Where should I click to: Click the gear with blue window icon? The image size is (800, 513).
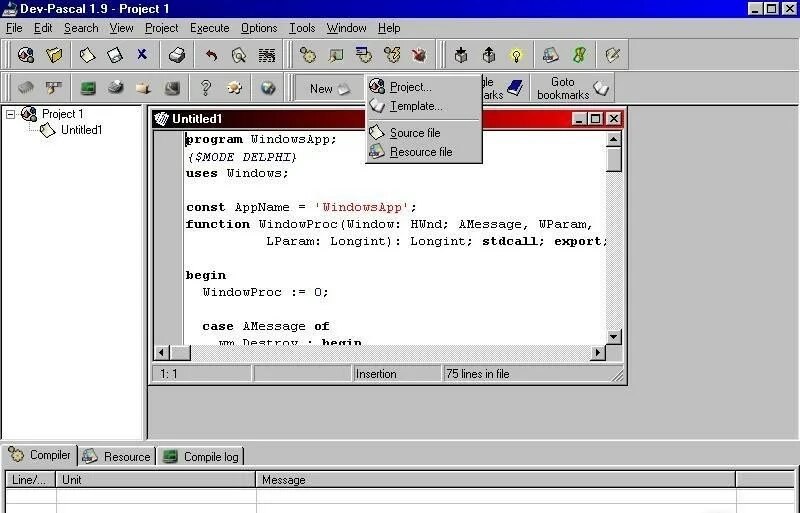[364, 55]
